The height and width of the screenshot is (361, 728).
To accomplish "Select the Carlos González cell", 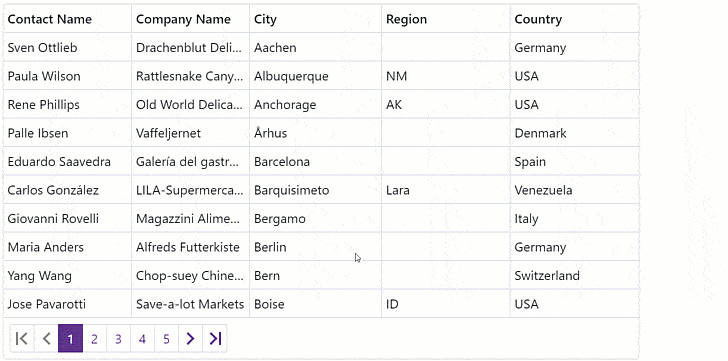I will click(67, 190).
